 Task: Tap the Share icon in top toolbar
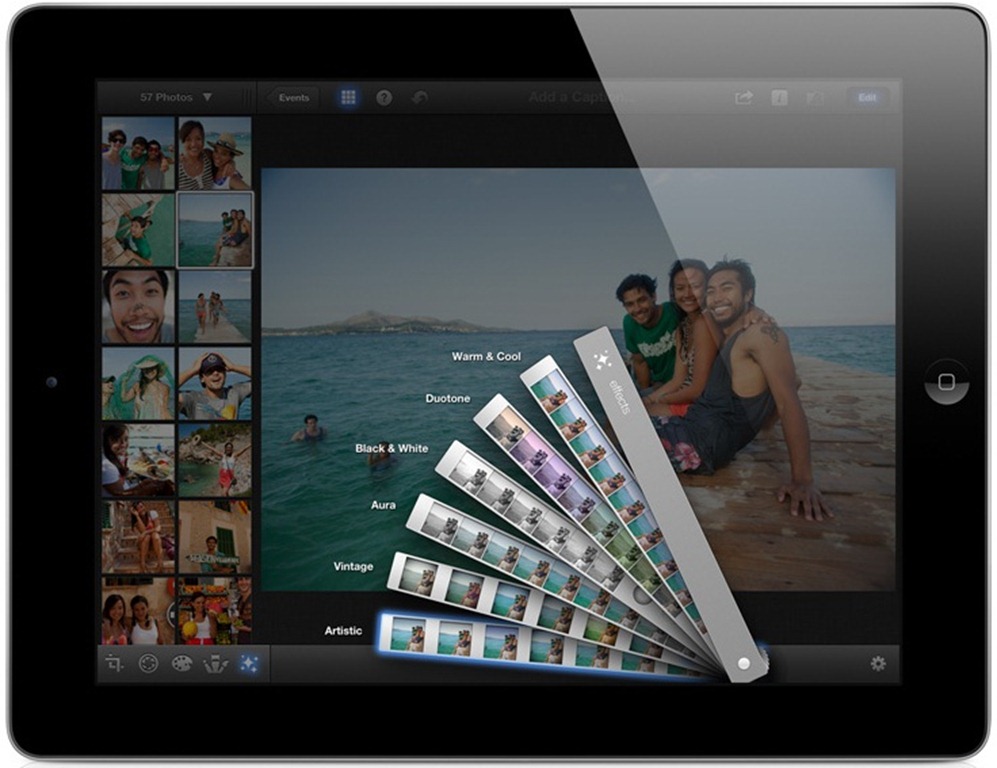743,98
